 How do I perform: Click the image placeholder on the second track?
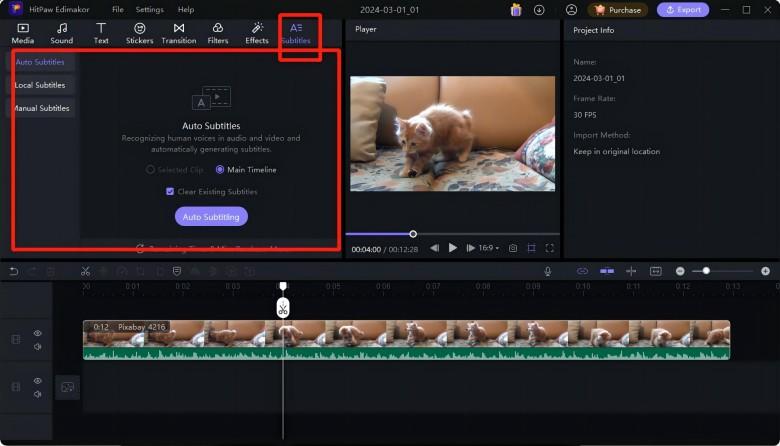(x=68, y=387)
